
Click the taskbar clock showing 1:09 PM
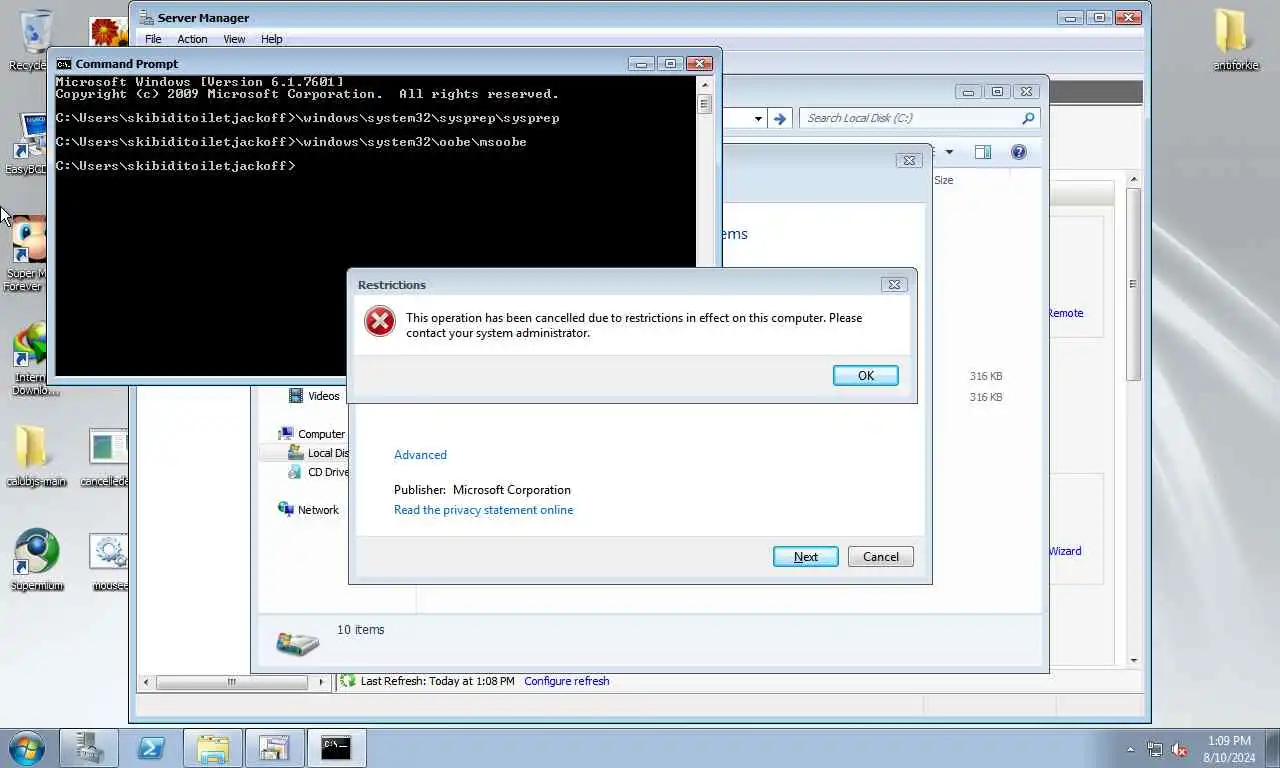pyautogui.click(x=1229, y=748)
